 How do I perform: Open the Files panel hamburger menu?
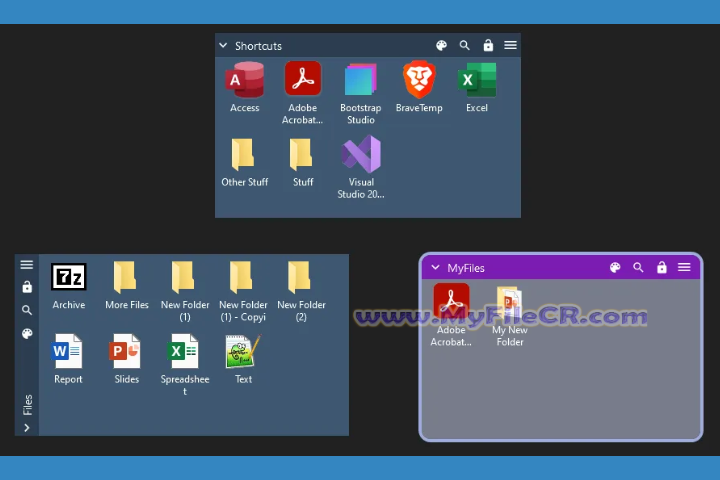click(27, 265)
